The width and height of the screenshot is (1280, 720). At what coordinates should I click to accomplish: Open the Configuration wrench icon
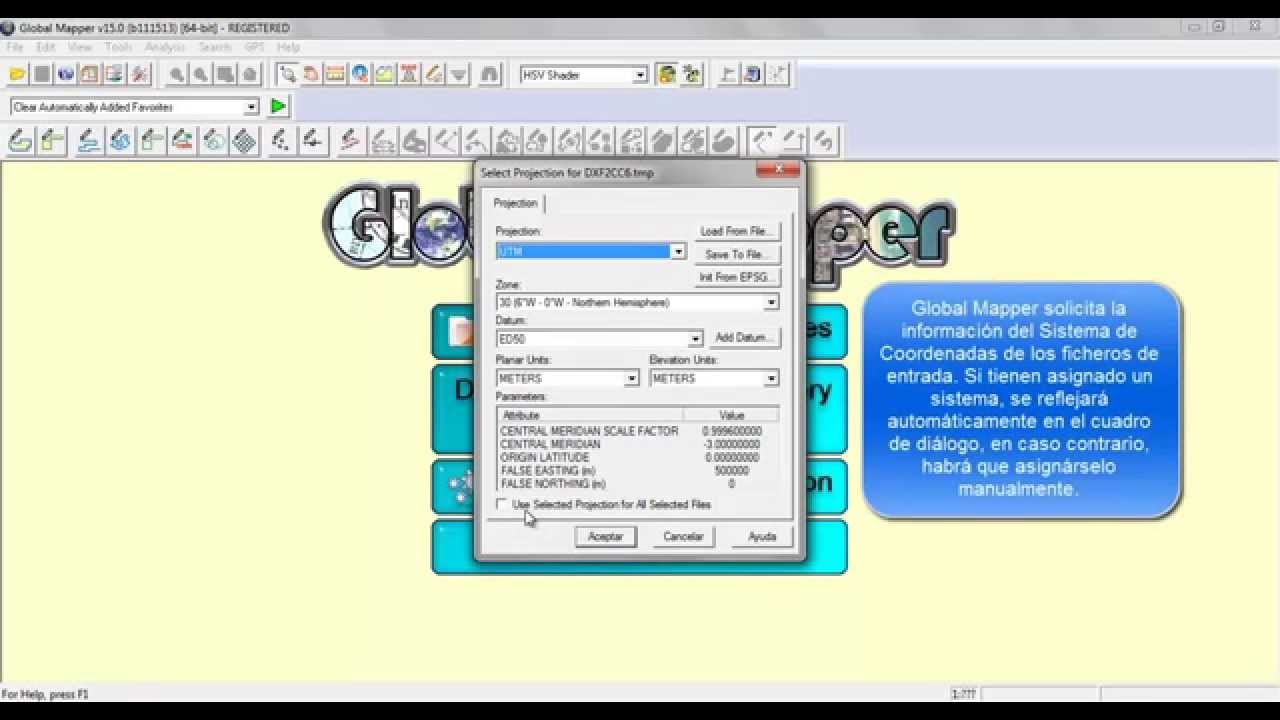click(140, 74)
